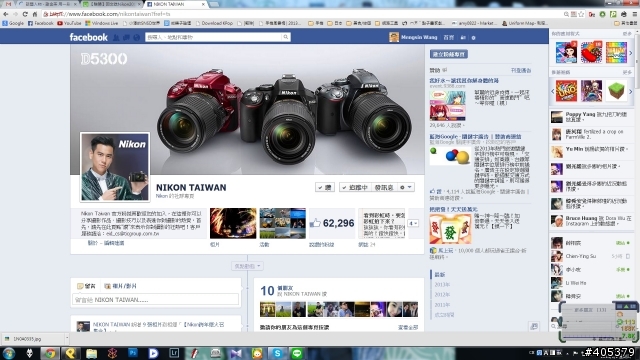The image size is (640, 360).
Task: Open the notifications globe icon in Facebook header
Action: tap(137, 38)
